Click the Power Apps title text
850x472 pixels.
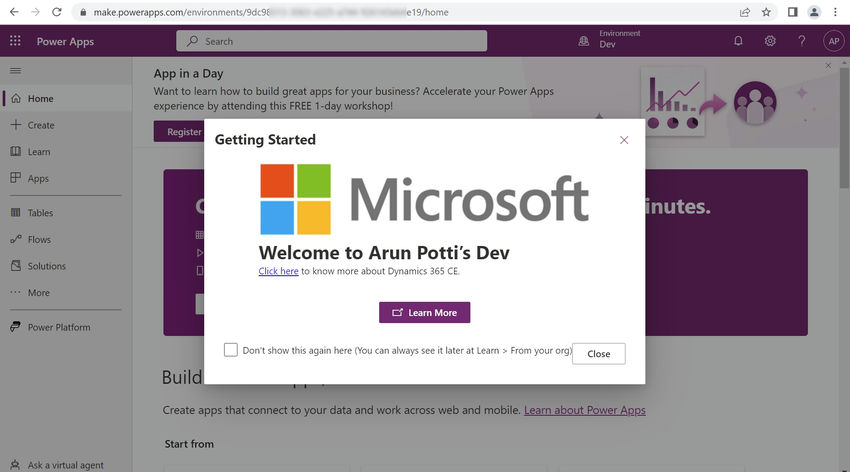(x=65, y=42)
